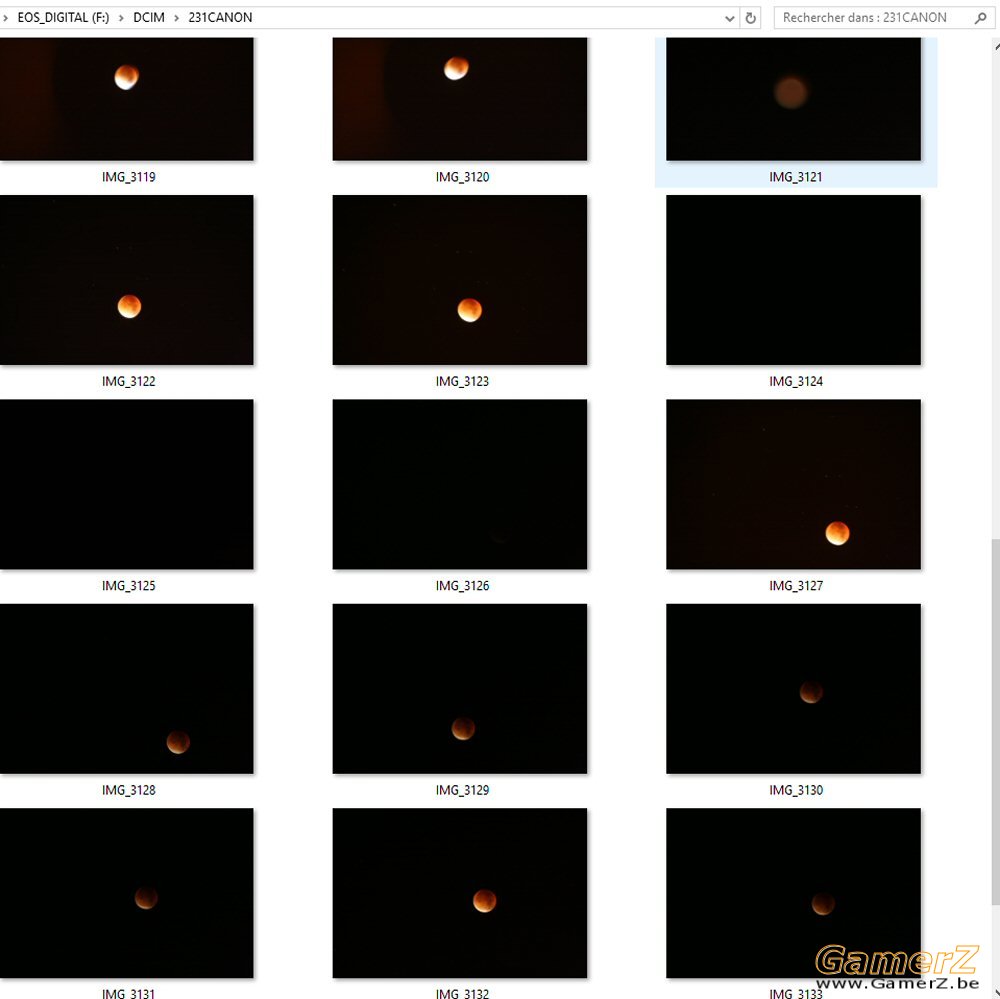
Task: Expand chevron after EOS_DIGITAL (F:)
Action: [x=121, y=18]
